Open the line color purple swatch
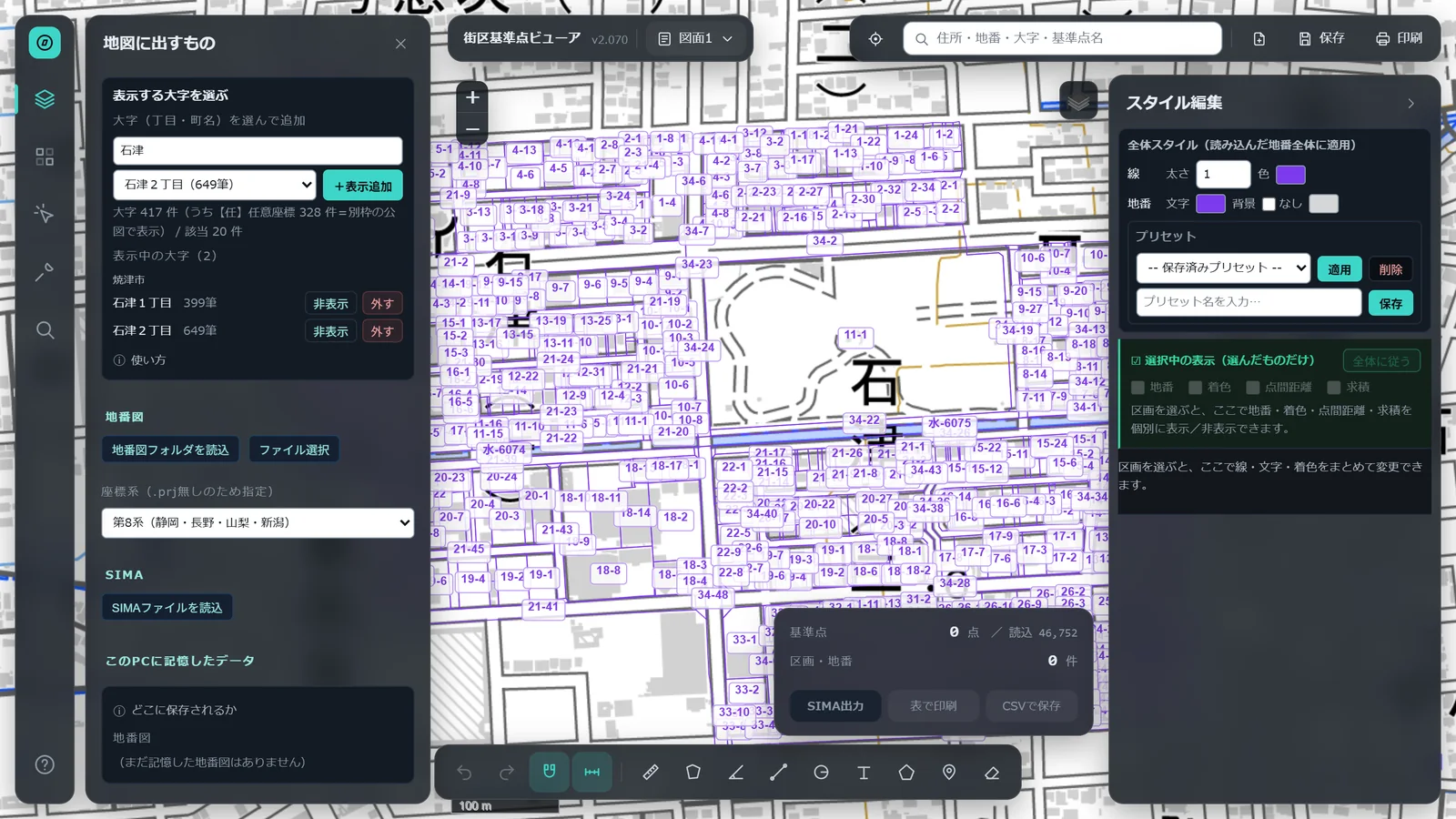Viewport: 1456px width, 819px height. (1290, 174)
